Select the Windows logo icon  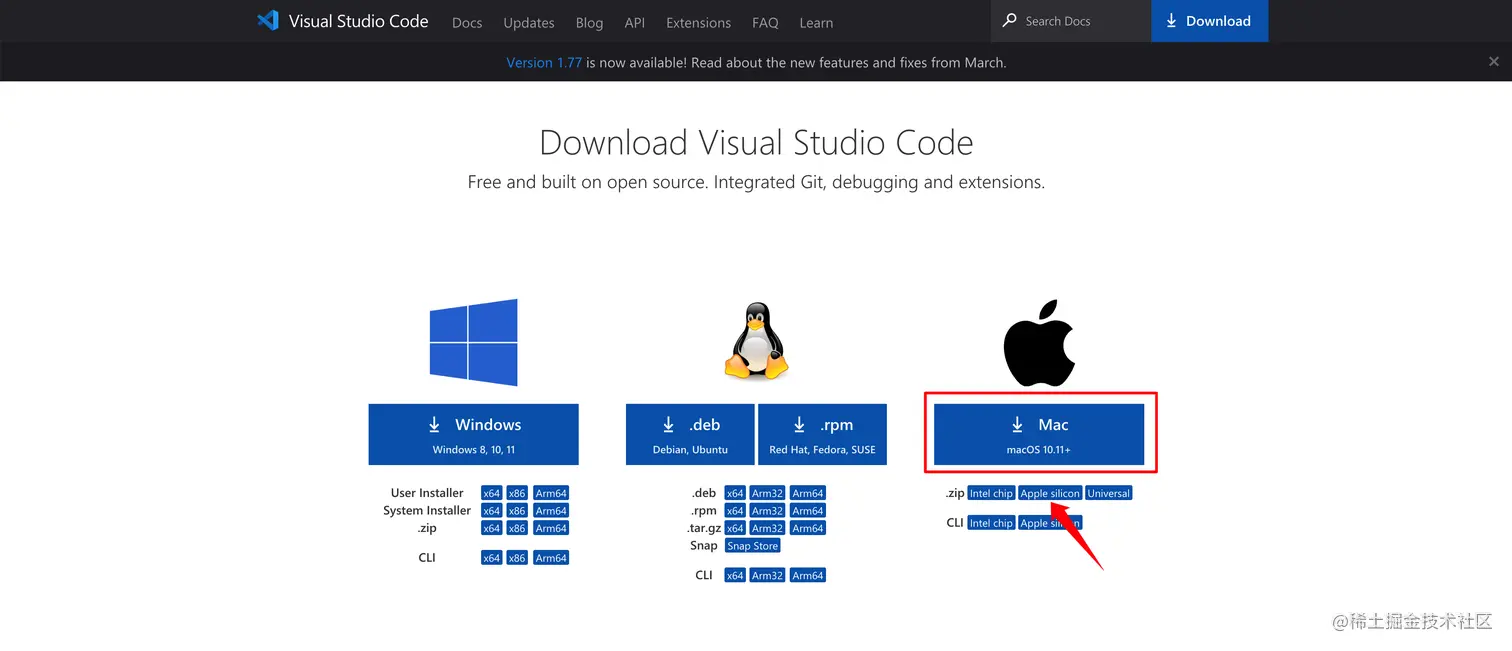click(473, 341)
